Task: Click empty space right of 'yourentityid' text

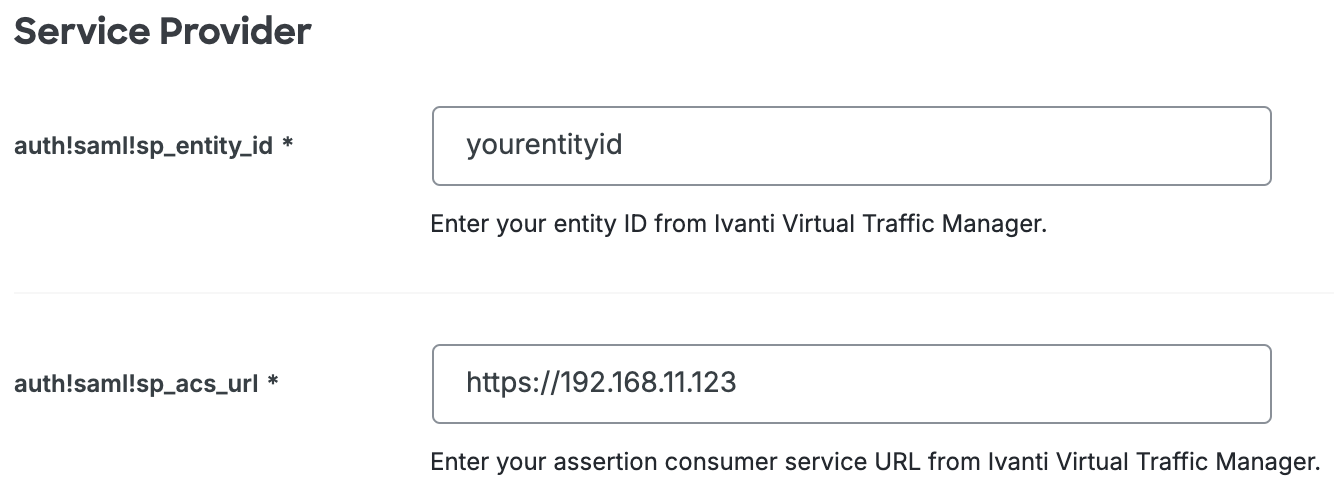Action: 950,146
